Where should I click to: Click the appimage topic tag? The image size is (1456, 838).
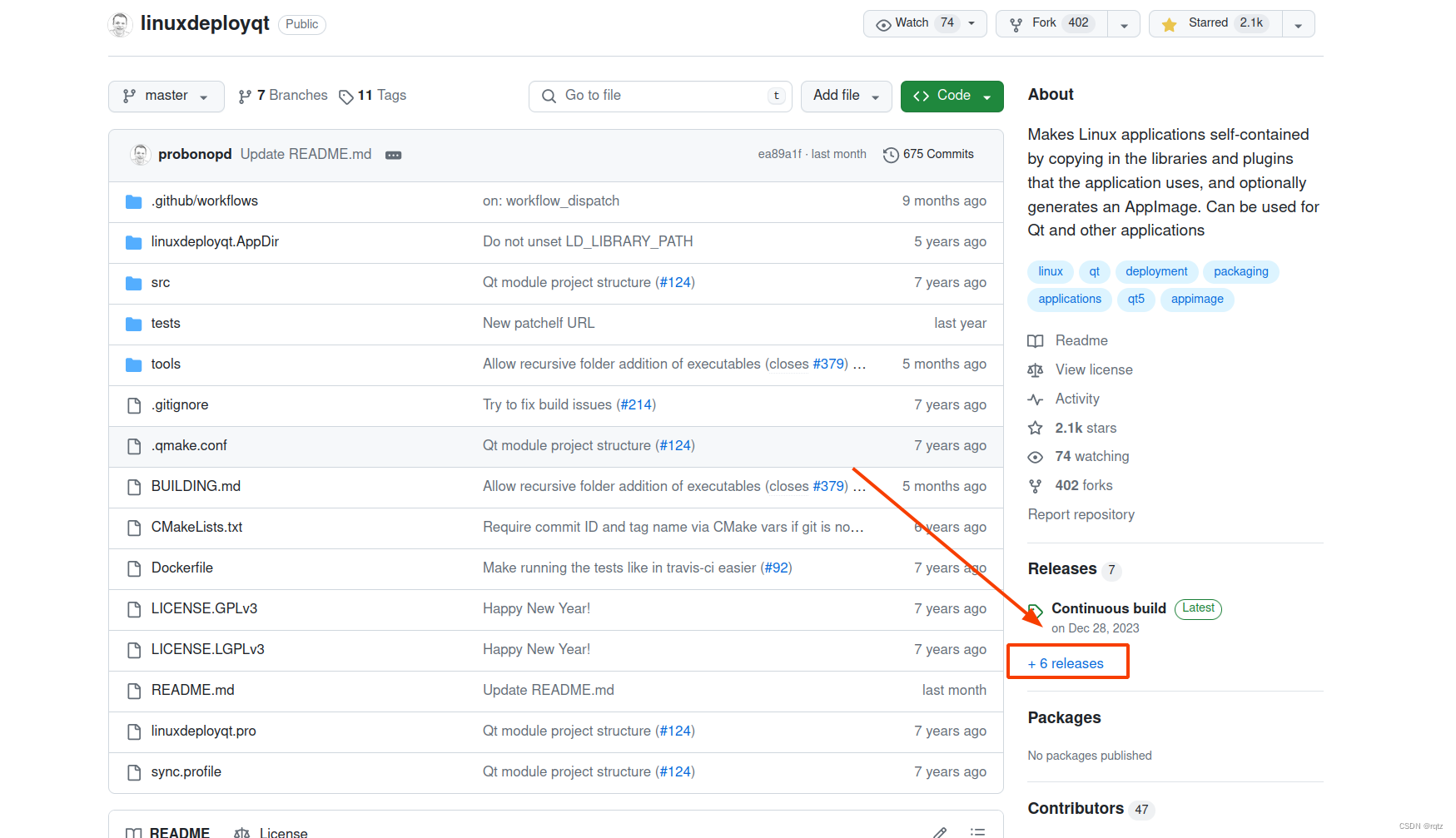1197,299
